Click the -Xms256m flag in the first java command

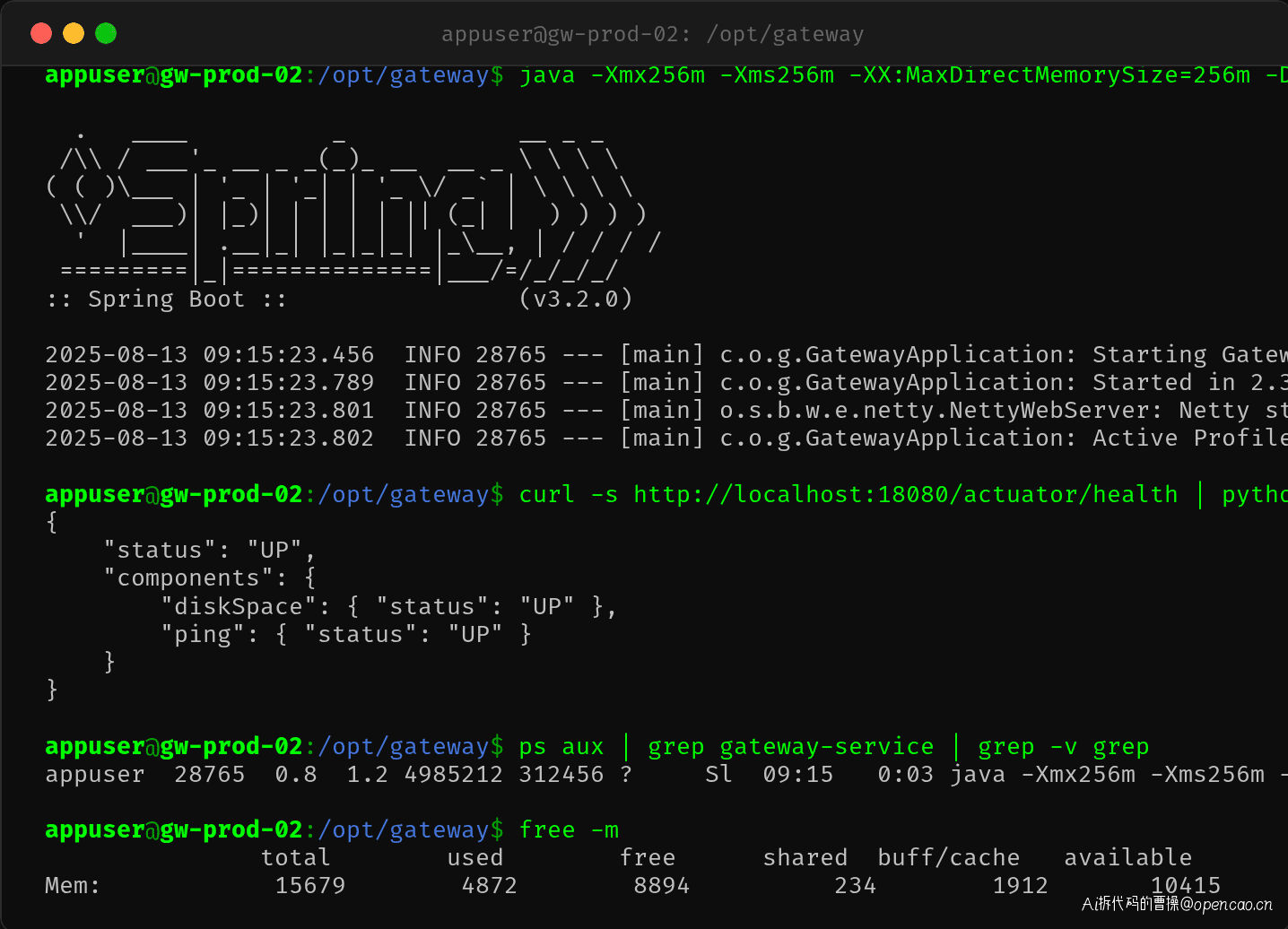(x=778, y=74)
